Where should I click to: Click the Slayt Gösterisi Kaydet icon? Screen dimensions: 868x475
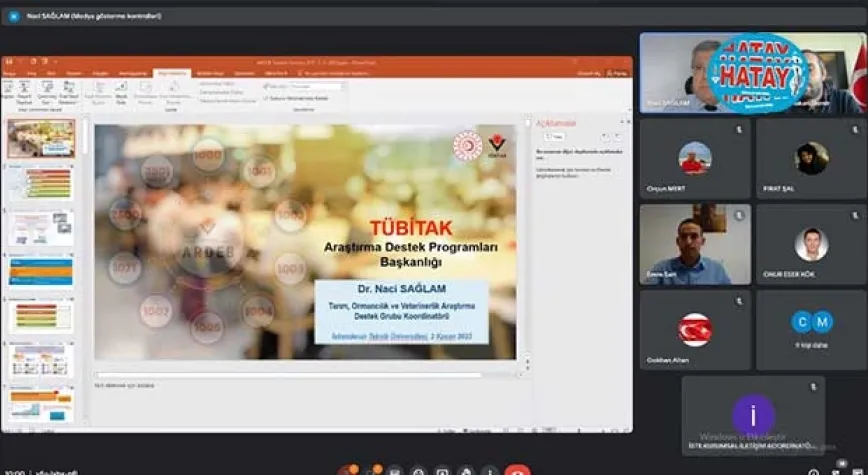point(173,92)
